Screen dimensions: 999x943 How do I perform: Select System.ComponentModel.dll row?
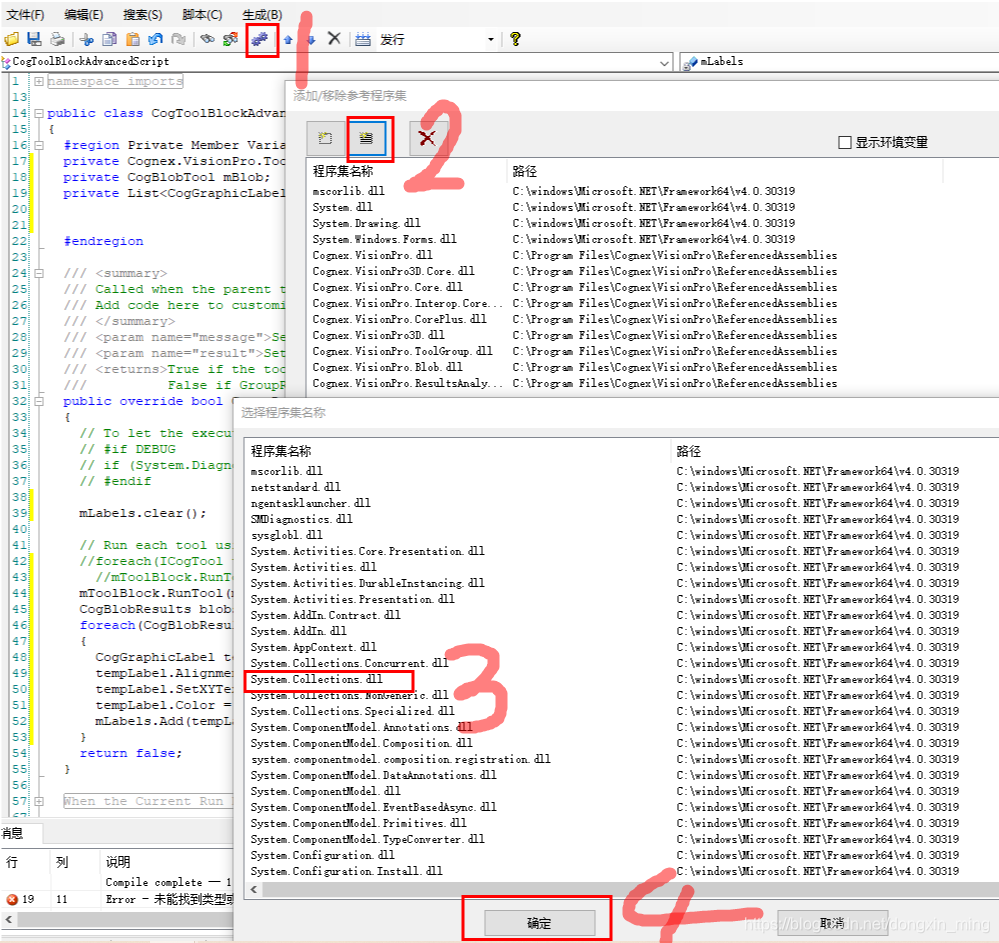tap(326, 791)
